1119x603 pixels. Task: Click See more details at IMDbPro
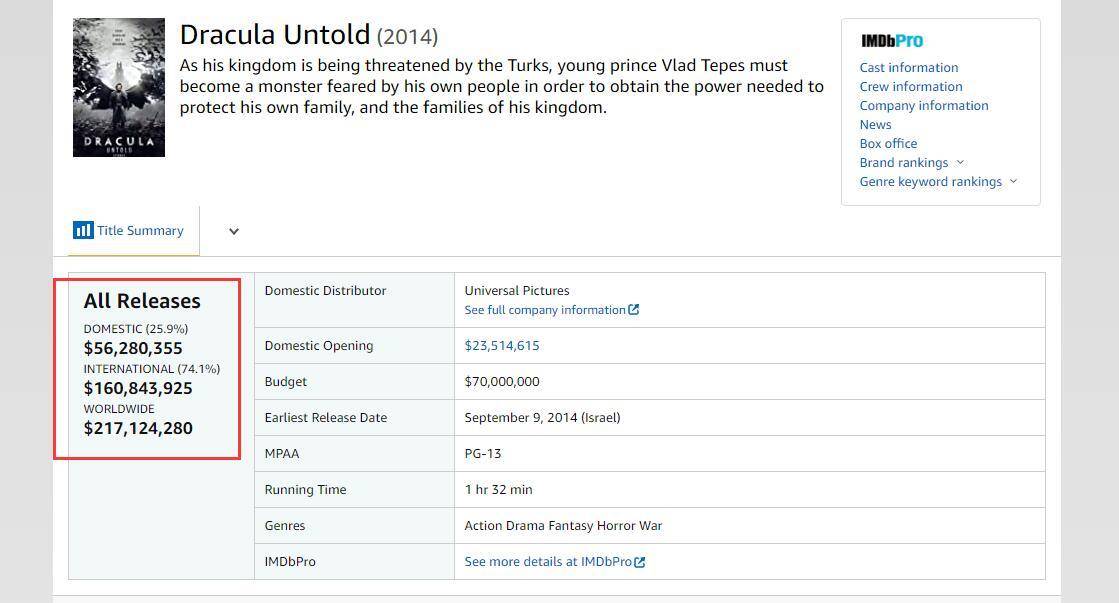548,562
